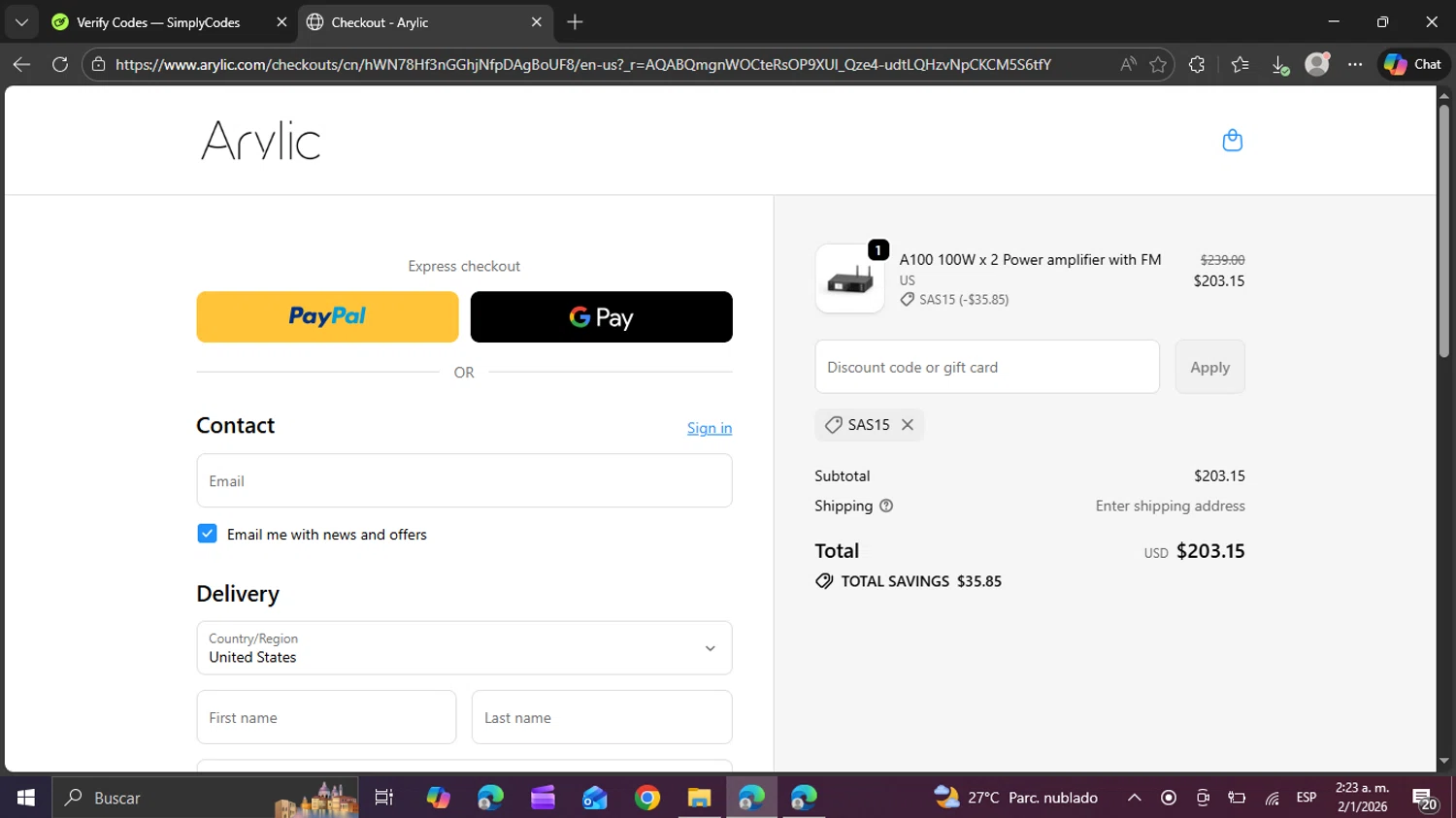
Task: Open Edge Settings and more menu
Action: 1355,64
